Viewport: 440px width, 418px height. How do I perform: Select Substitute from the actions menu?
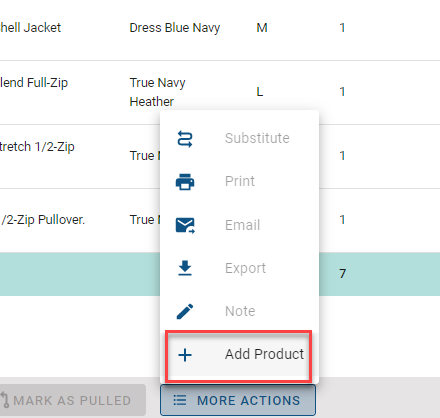coord(239,139)
